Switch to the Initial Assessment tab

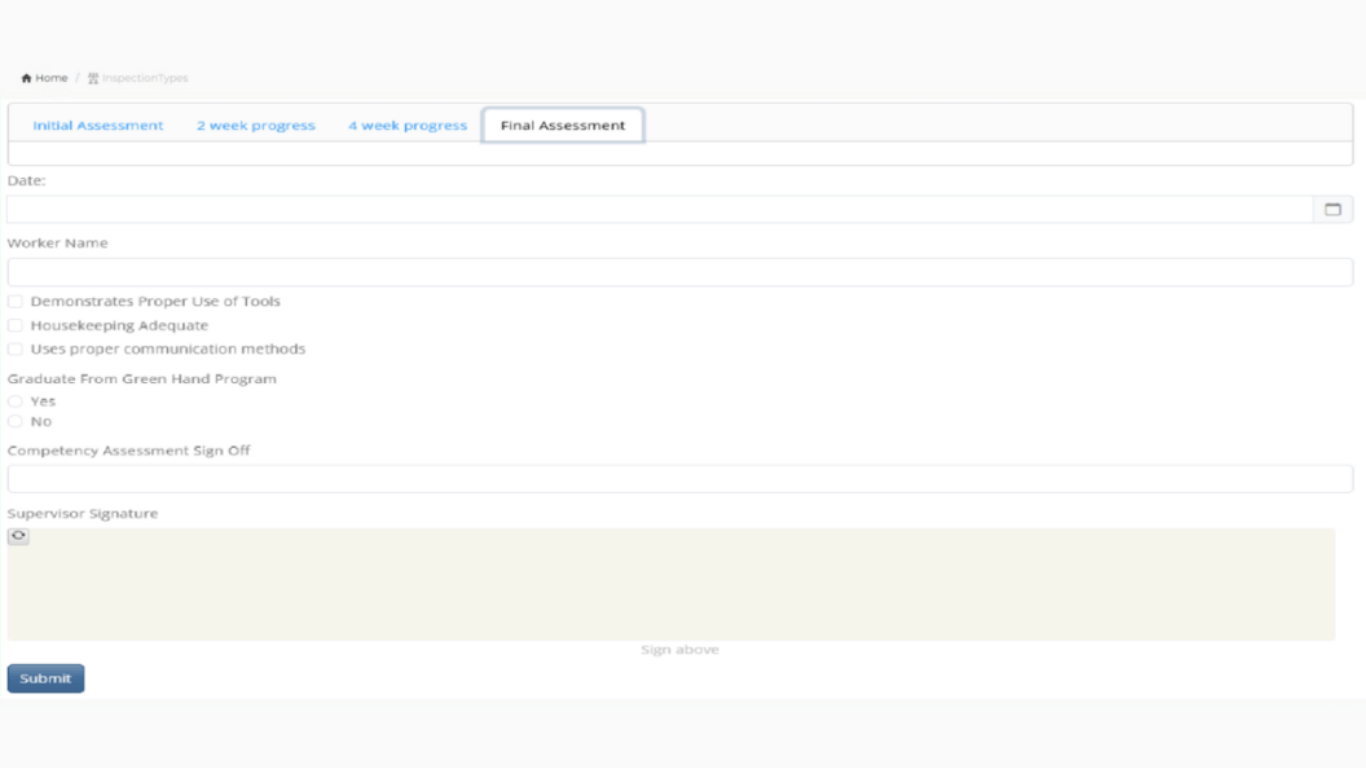(98, 126)
